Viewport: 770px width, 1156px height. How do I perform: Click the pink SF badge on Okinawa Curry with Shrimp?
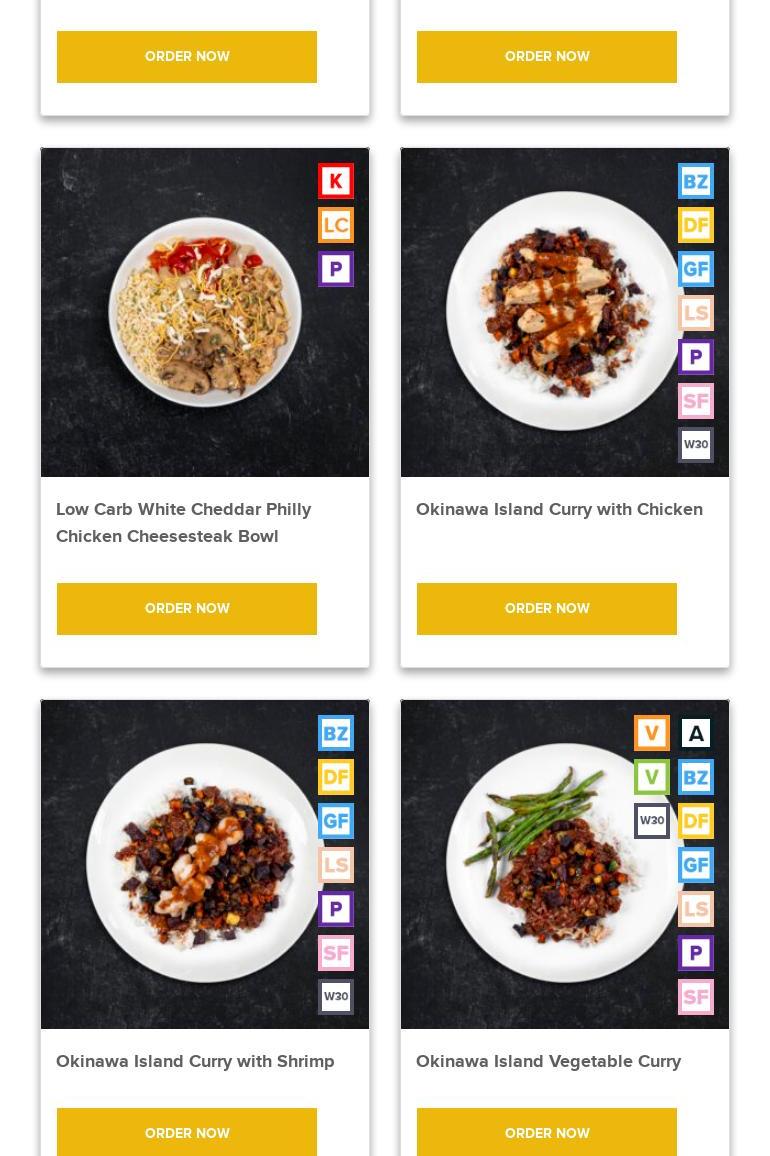[x=336, y=953]
